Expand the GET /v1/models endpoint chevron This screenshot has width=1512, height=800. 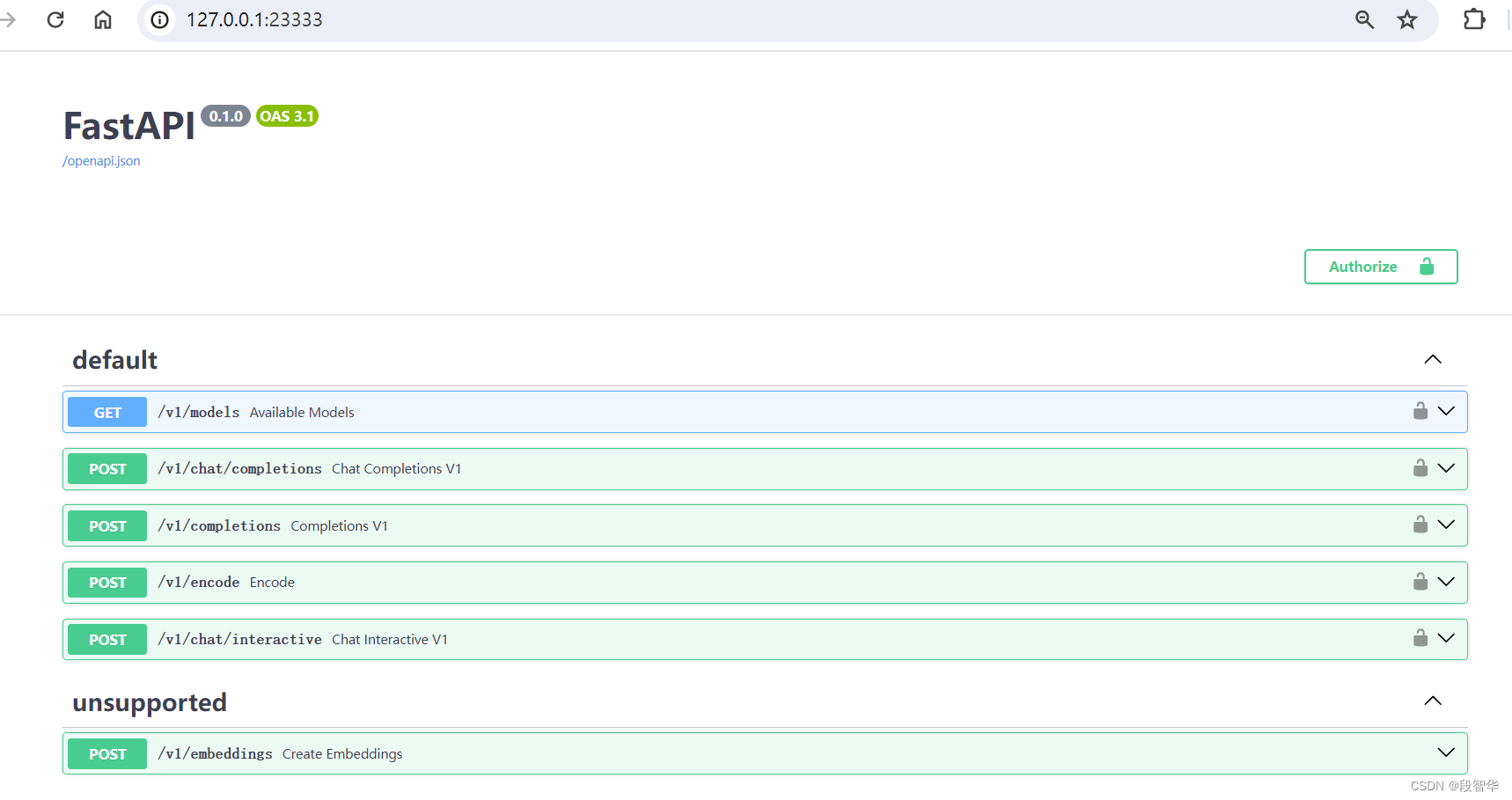[1446, 411]
